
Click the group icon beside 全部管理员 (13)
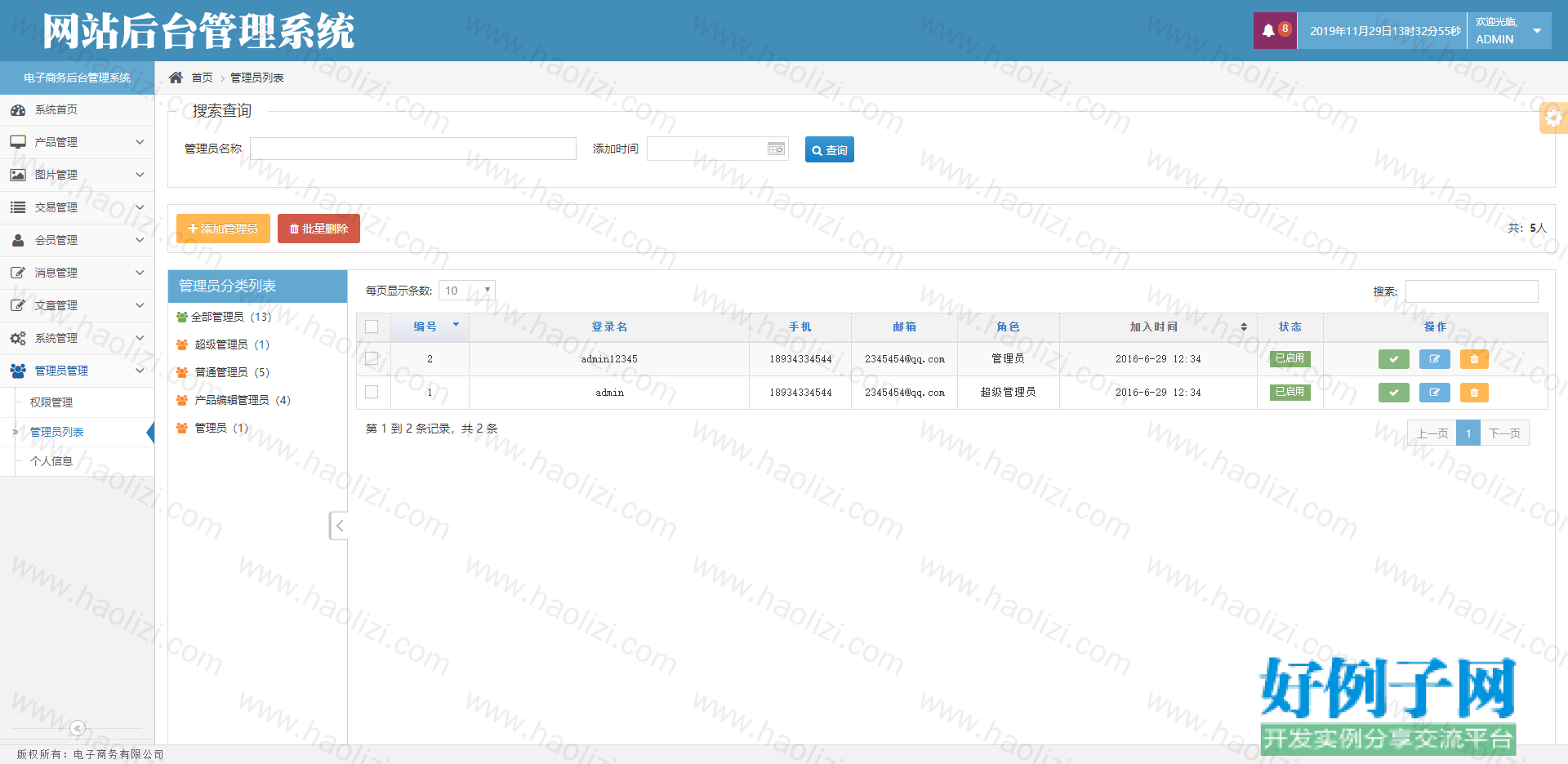[182, 317]
